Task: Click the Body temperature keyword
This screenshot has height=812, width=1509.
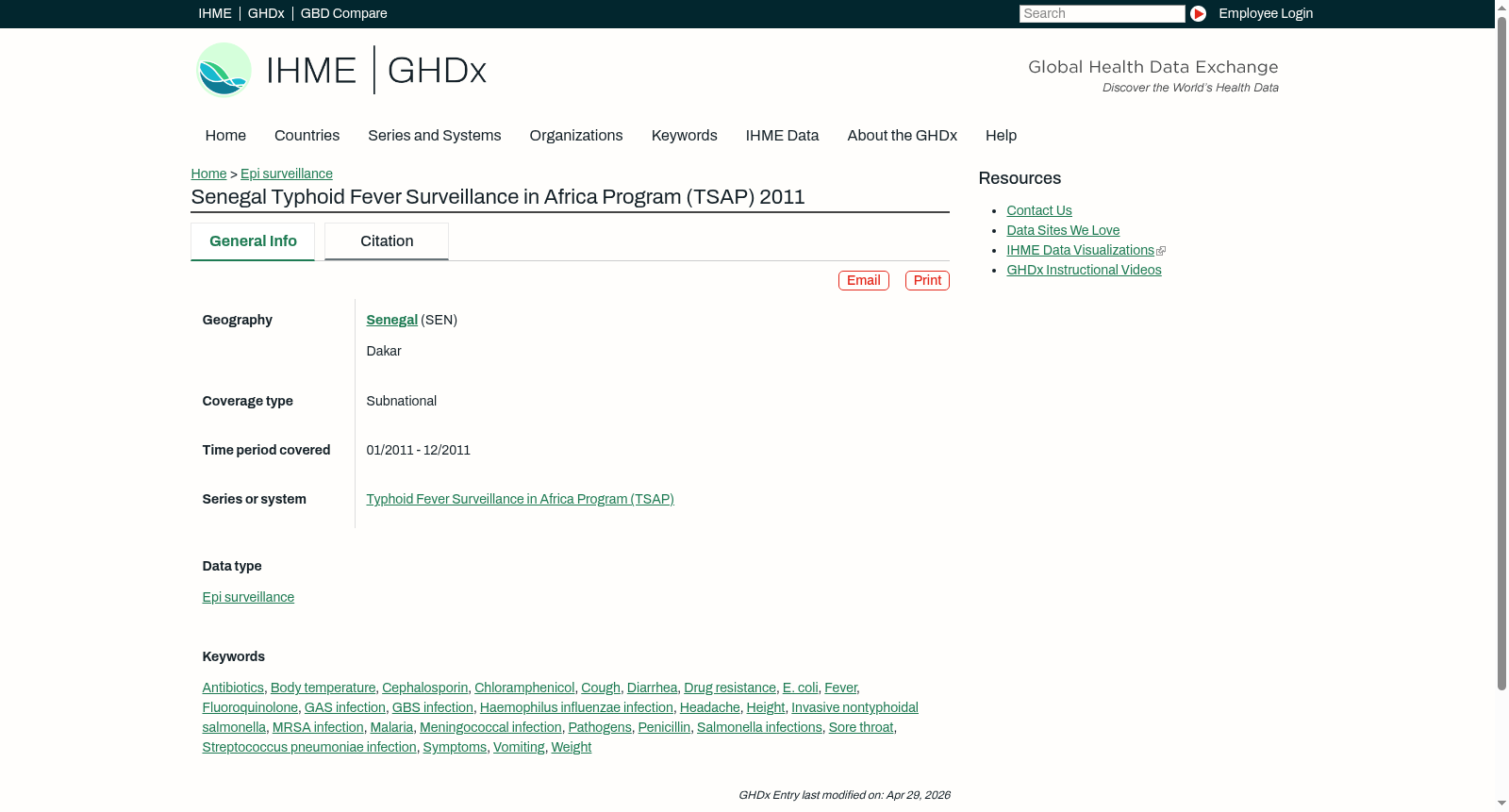Action: (323, 688)
